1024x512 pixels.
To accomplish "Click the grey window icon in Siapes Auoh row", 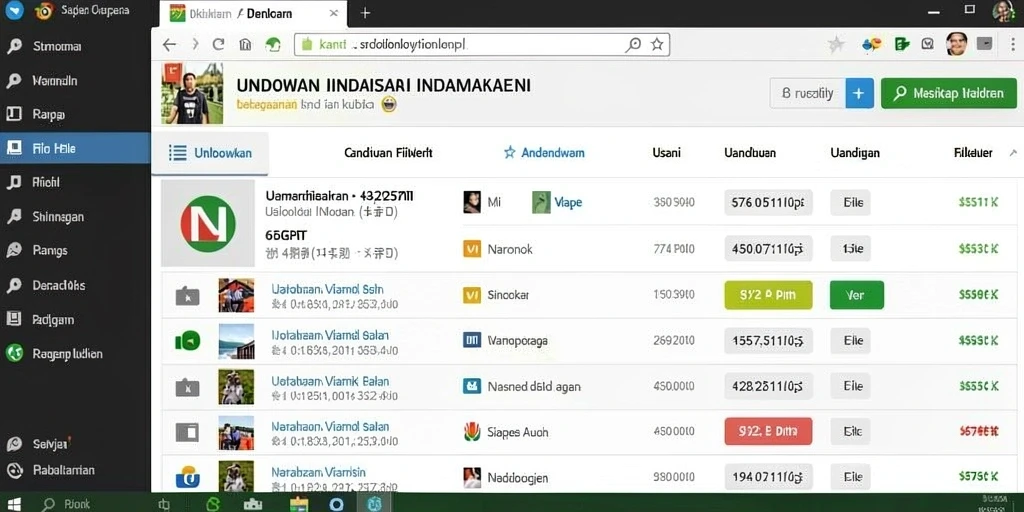I will (187, 432).
